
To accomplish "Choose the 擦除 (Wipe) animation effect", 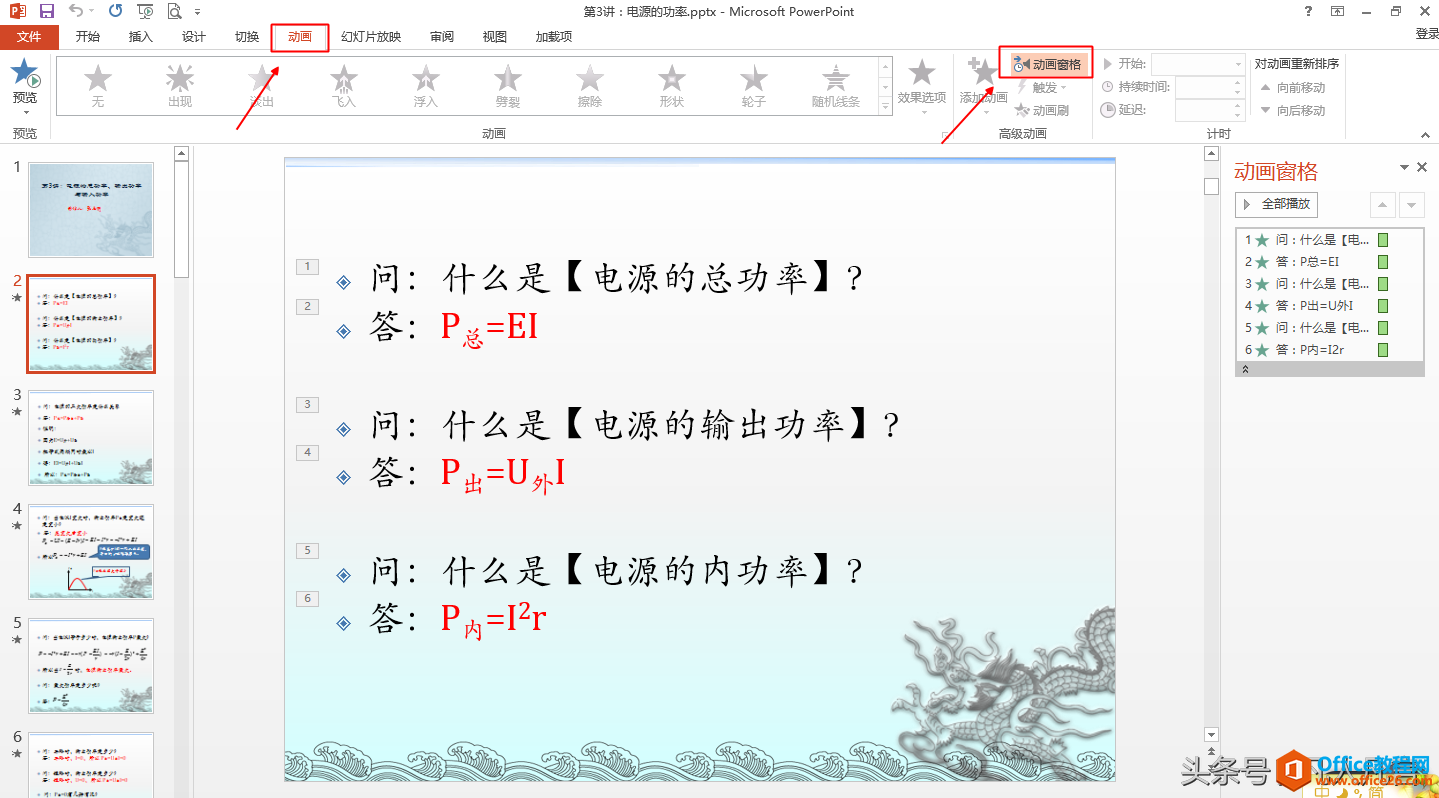I will pyautogui.click(x=590, y=86).
